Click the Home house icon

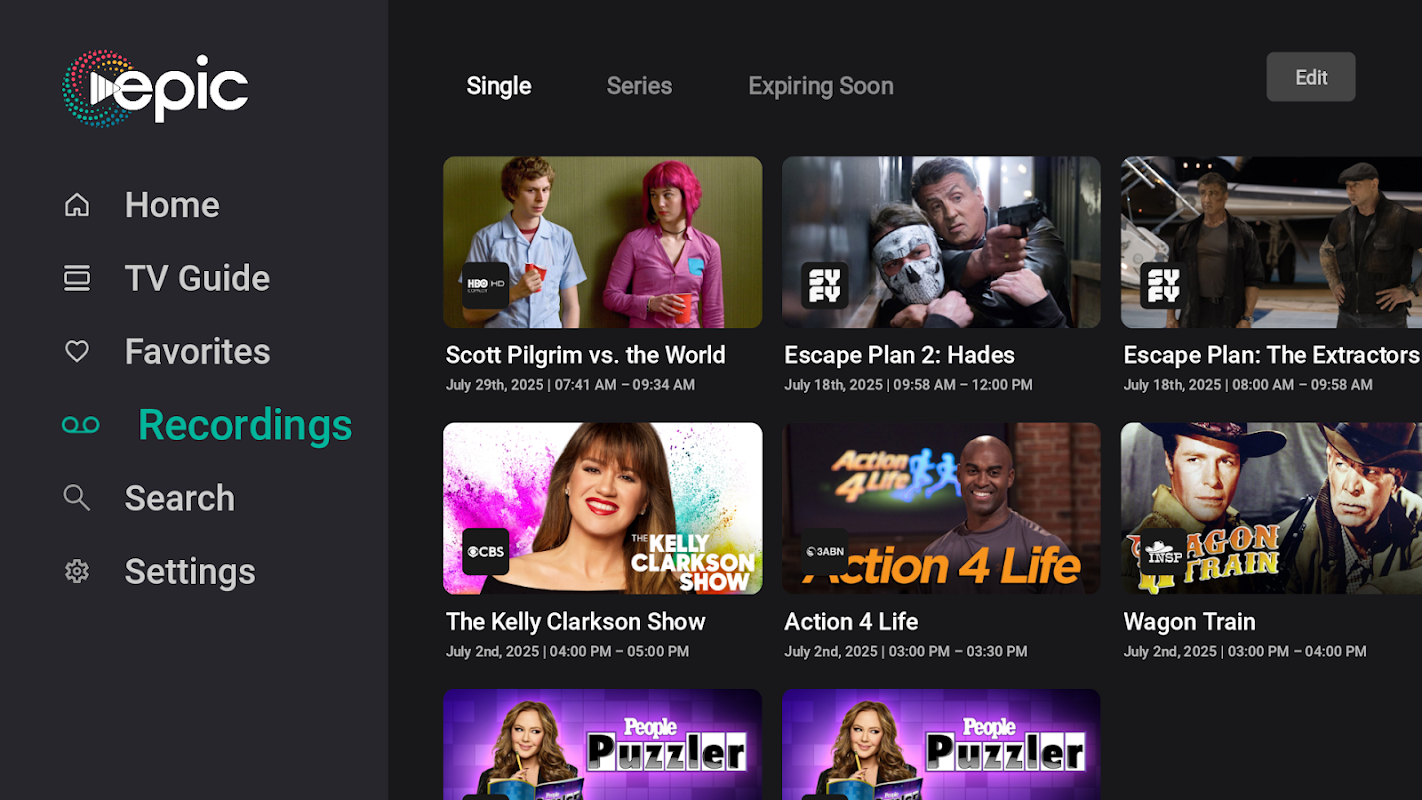(77, 205)
